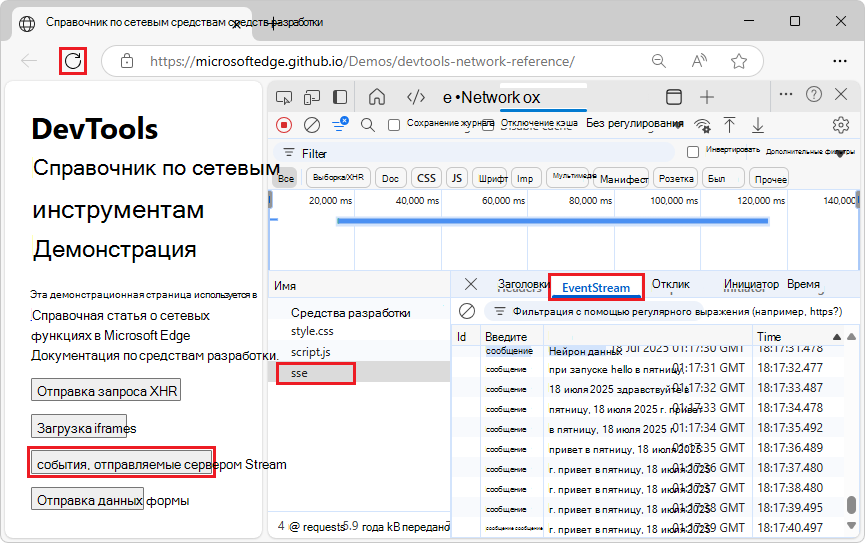
Task: Enable the Disable cache checkbox
Action: [x=488, y=125]
